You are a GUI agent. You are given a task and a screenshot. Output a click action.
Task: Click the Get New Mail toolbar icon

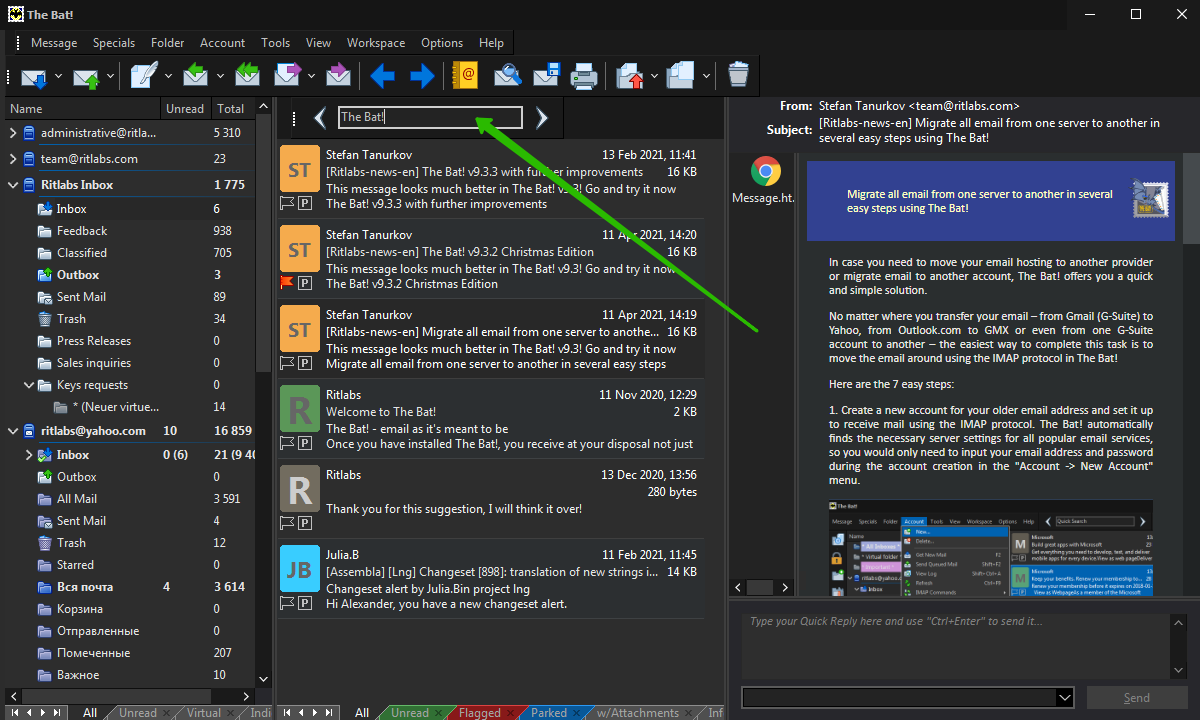tap(35, 76)
